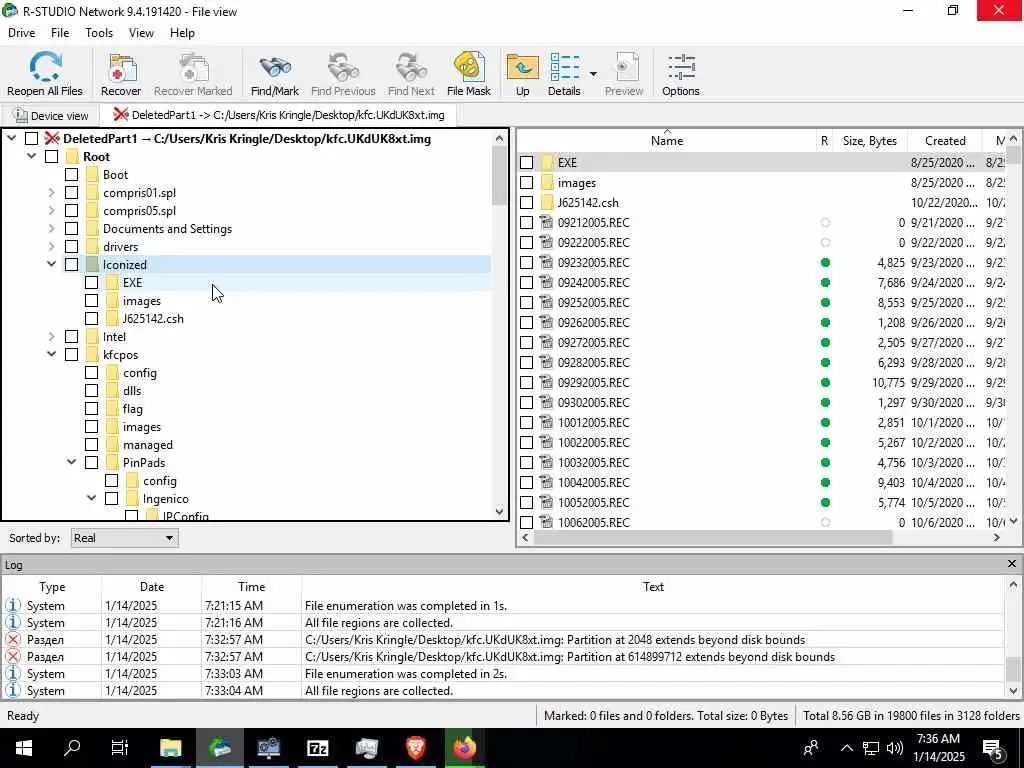Viewport: 1024px width, 768px height.
Task: Click the 09232005.REC file icon
Action: (547, 263)
